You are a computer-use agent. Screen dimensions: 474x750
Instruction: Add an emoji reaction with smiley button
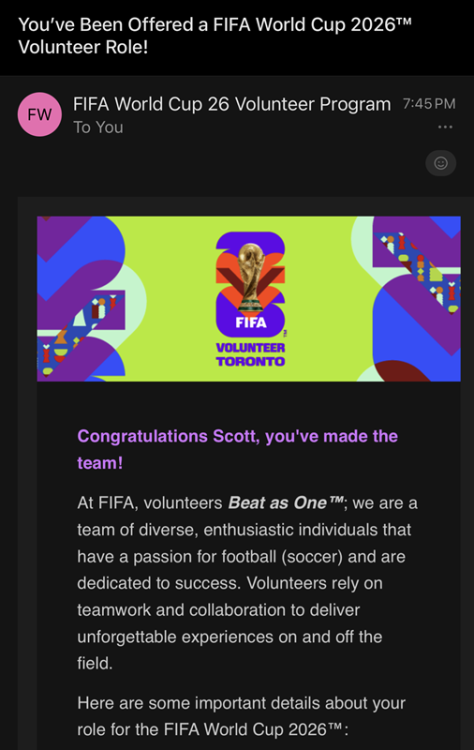tap(441, 163)
